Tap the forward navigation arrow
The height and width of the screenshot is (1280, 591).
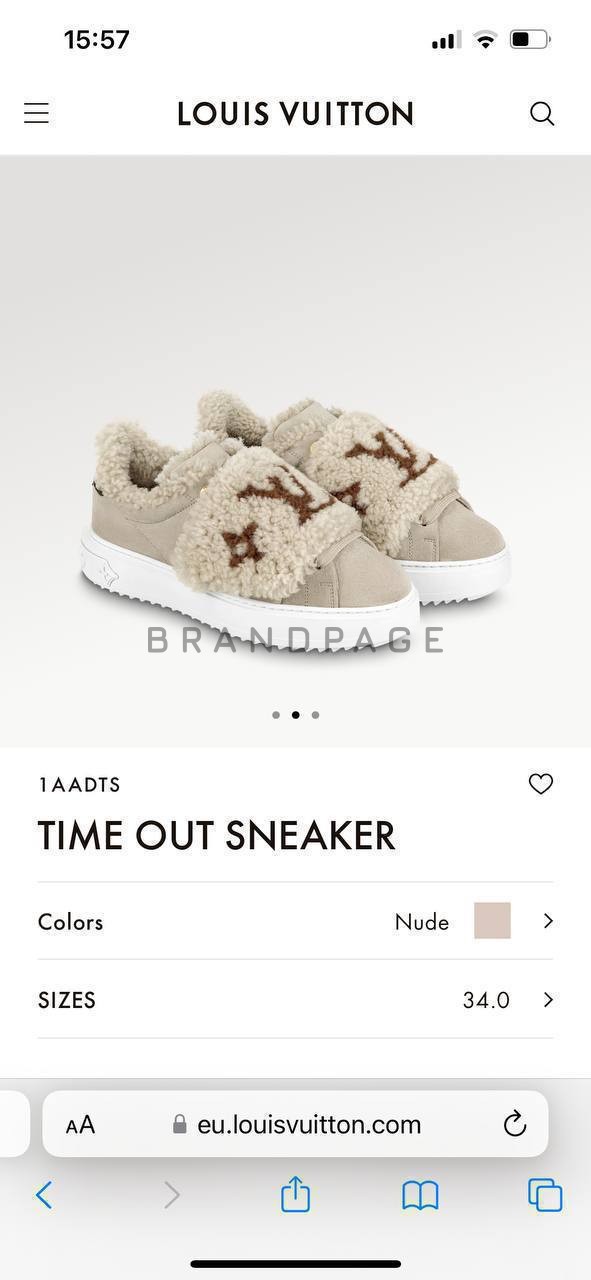coord(172,1195)
